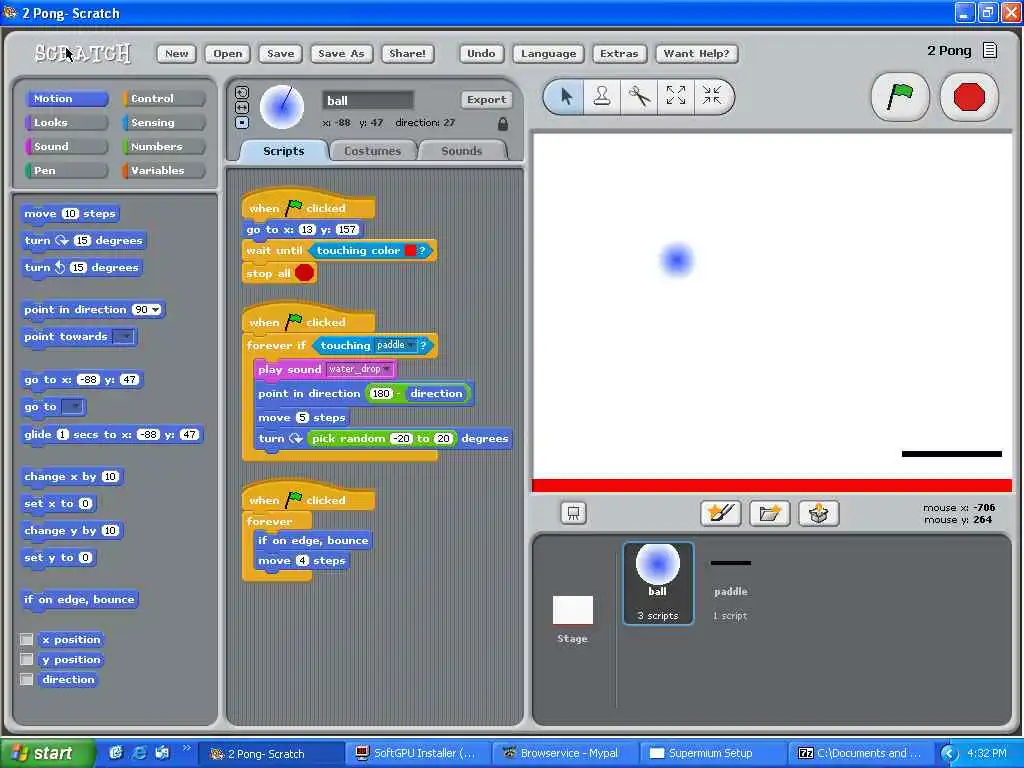Viewport: 1024px width, 768px height.
Task: Click the red color swatch in touching color block
Action: (x=411, y=250)
